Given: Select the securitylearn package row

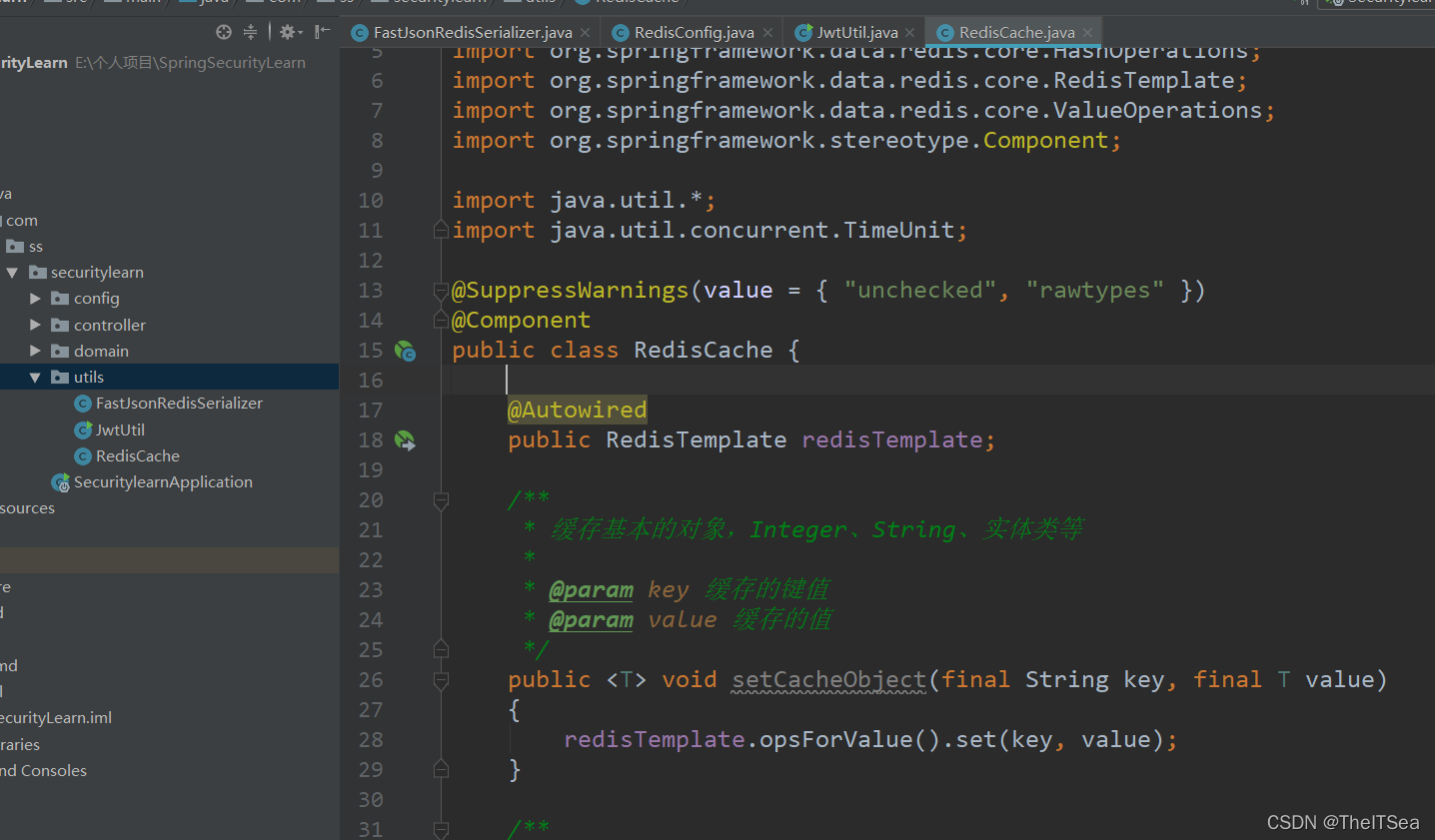Looking at the screenshot, I should pos(169,272).
